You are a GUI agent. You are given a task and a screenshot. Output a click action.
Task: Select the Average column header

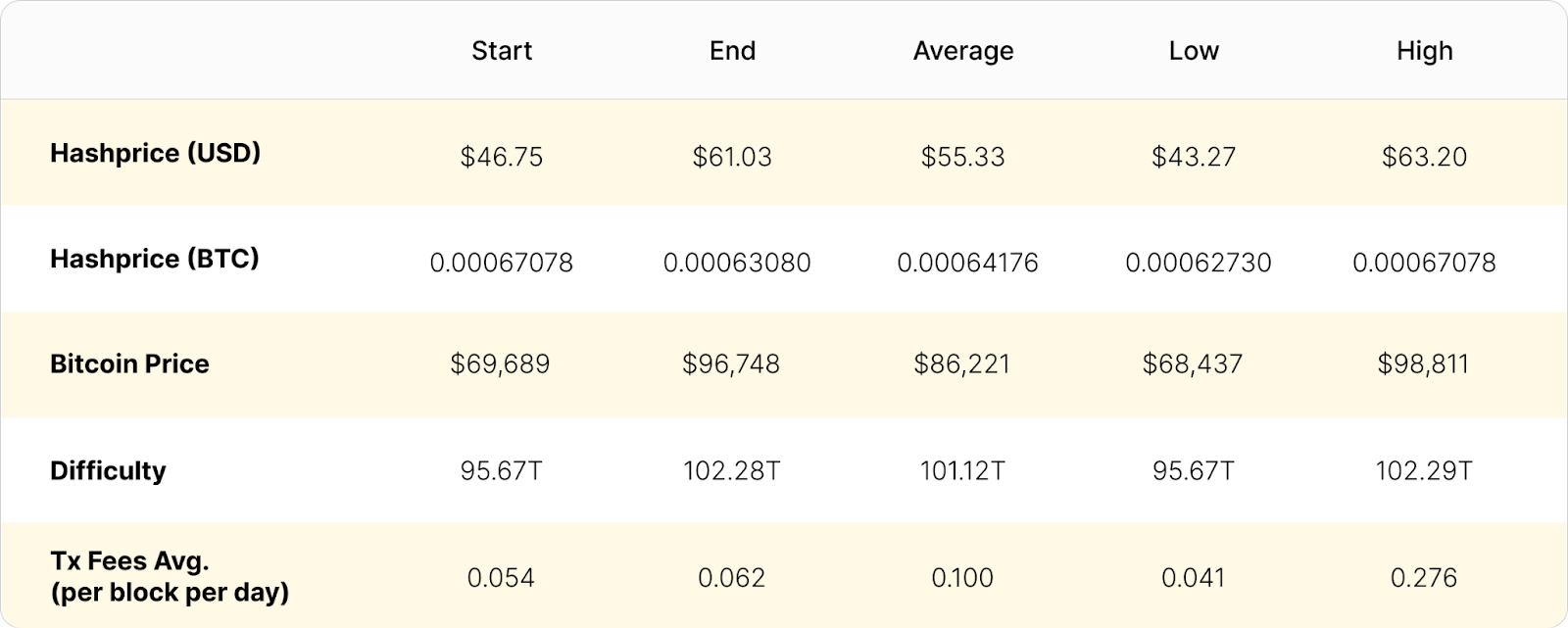click(963, 52)
